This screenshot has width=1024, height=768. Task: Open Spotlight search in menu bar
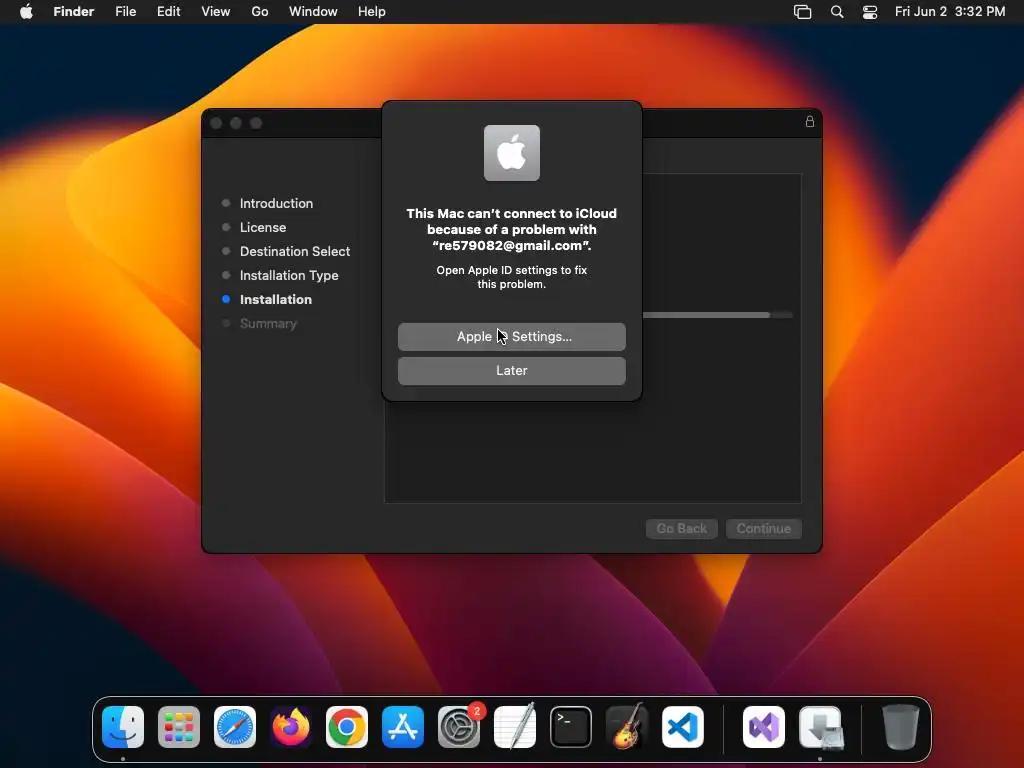pyautogui.click(x=837, y=12)
